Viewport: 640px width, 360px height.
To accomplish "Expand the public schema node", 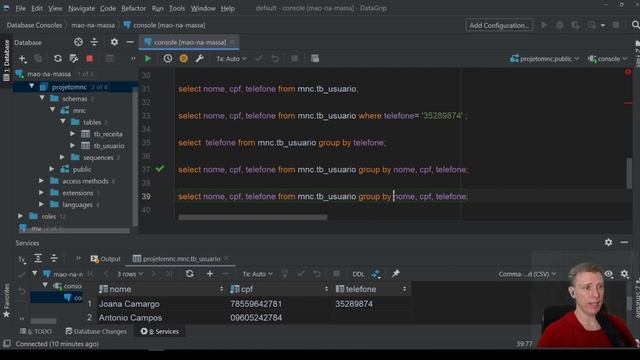I will click(x=52, y=169).
